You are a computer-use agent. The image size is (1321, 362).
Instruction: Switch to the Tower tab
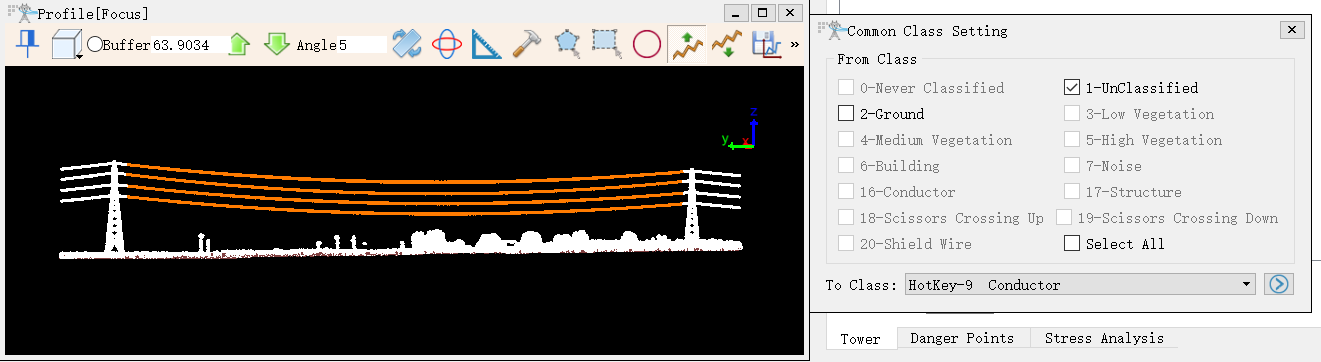point(861,339)
